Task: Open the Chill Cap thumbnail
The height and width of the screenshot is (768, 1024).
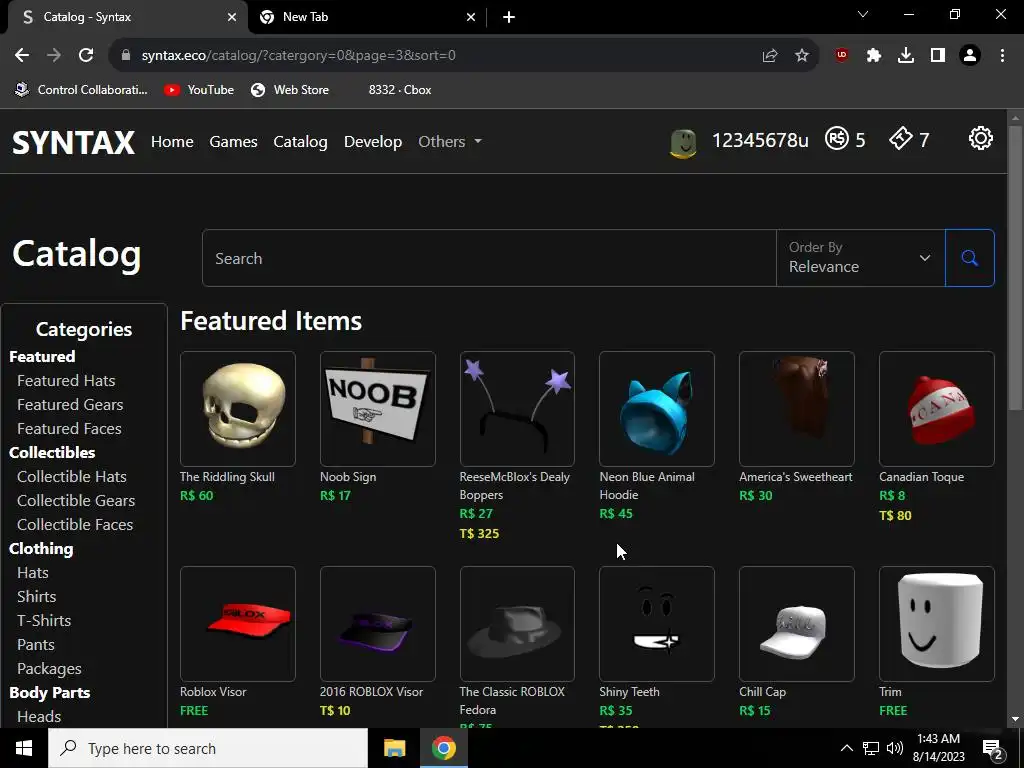Action: click(x=797, y=624)
